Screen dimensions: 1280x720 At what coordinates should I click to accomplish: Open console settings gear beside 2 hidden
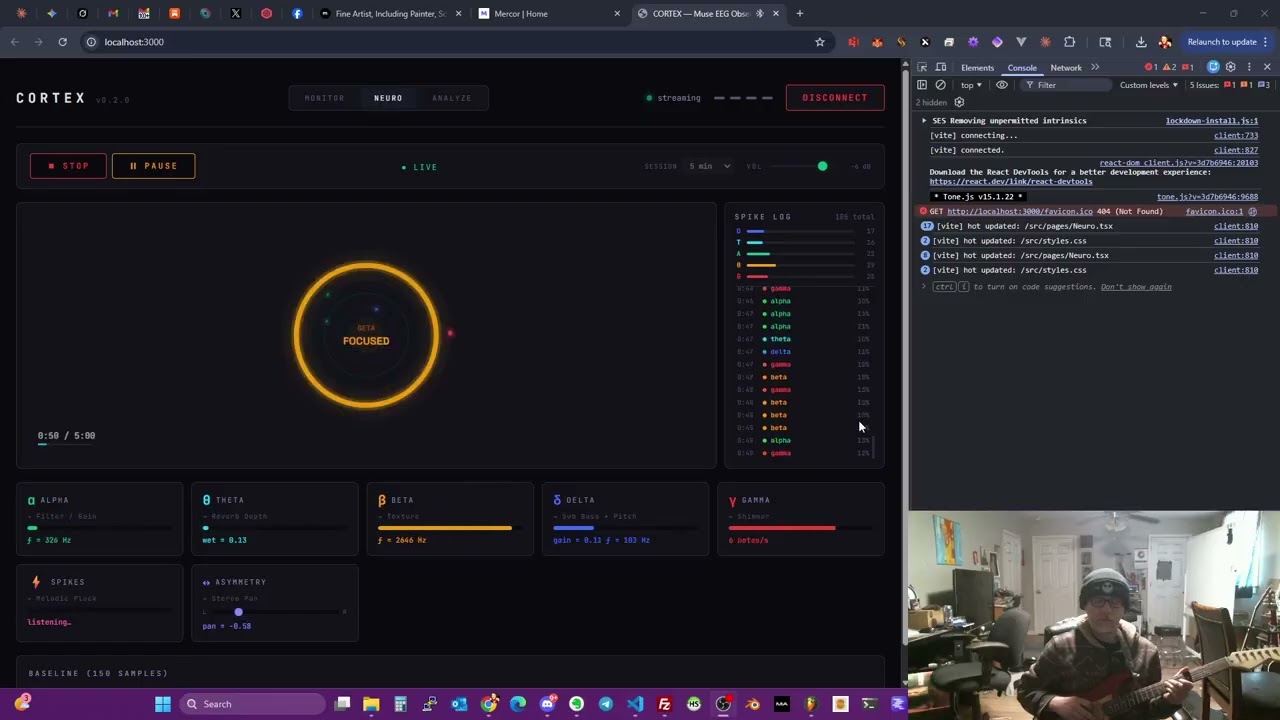pyautogui.click(x=959, y=102)
